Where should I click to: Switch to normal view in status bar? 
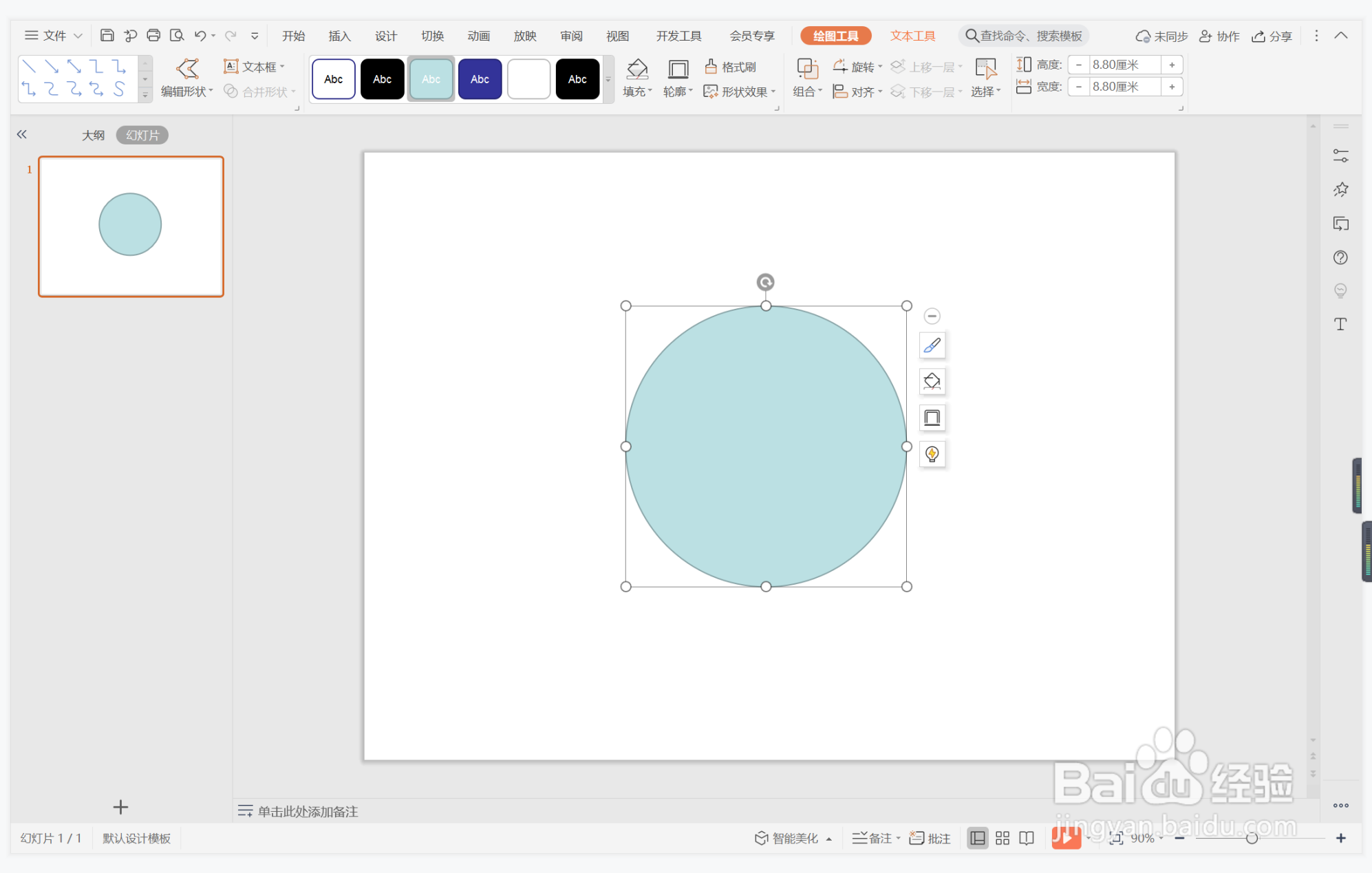[x=977, y=838]
